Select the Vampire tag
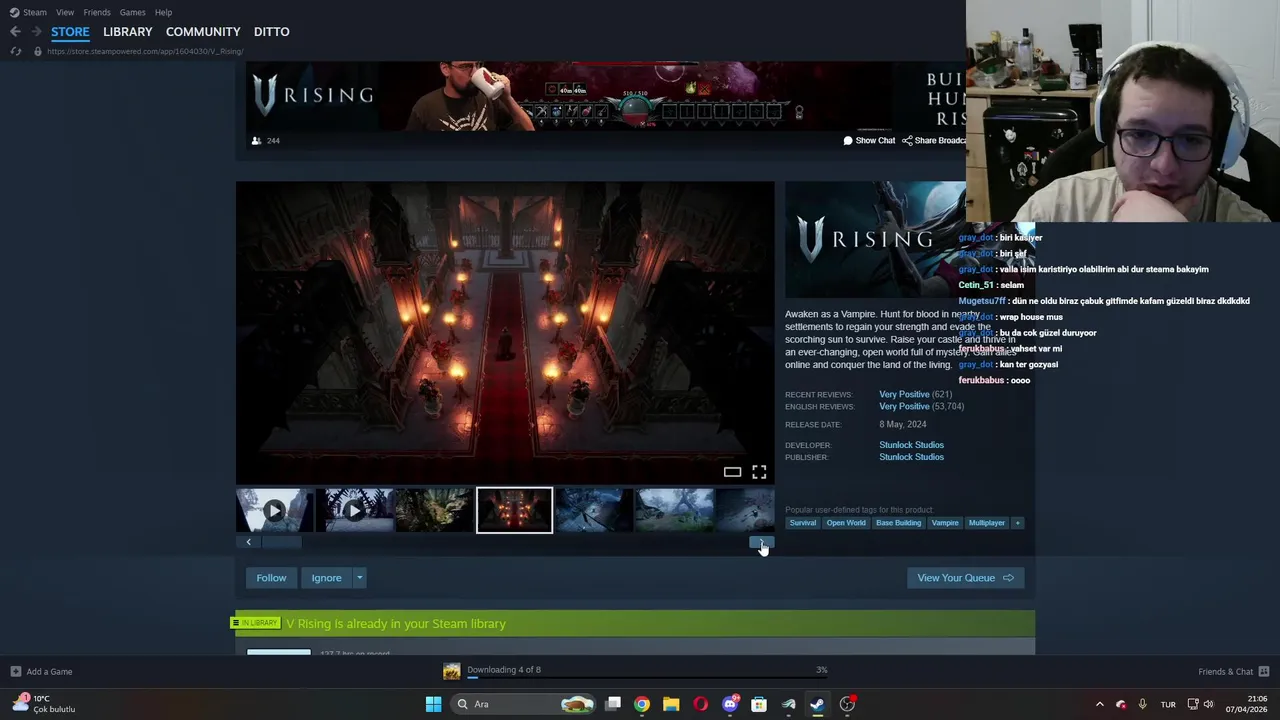1280x720 pixels. tap(945, 523)
